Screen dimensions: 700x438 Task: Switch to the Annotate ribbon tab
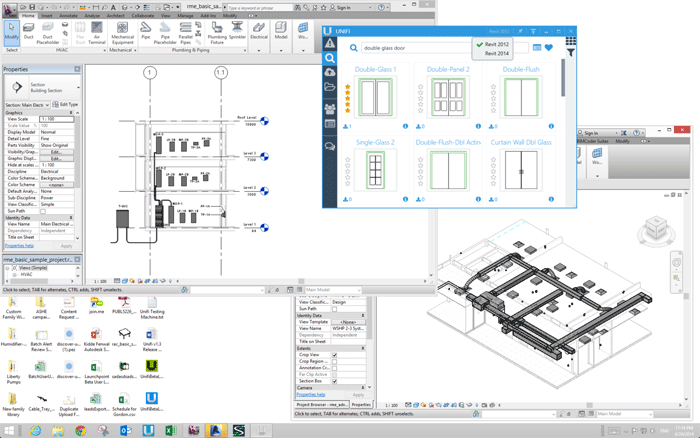69,16
